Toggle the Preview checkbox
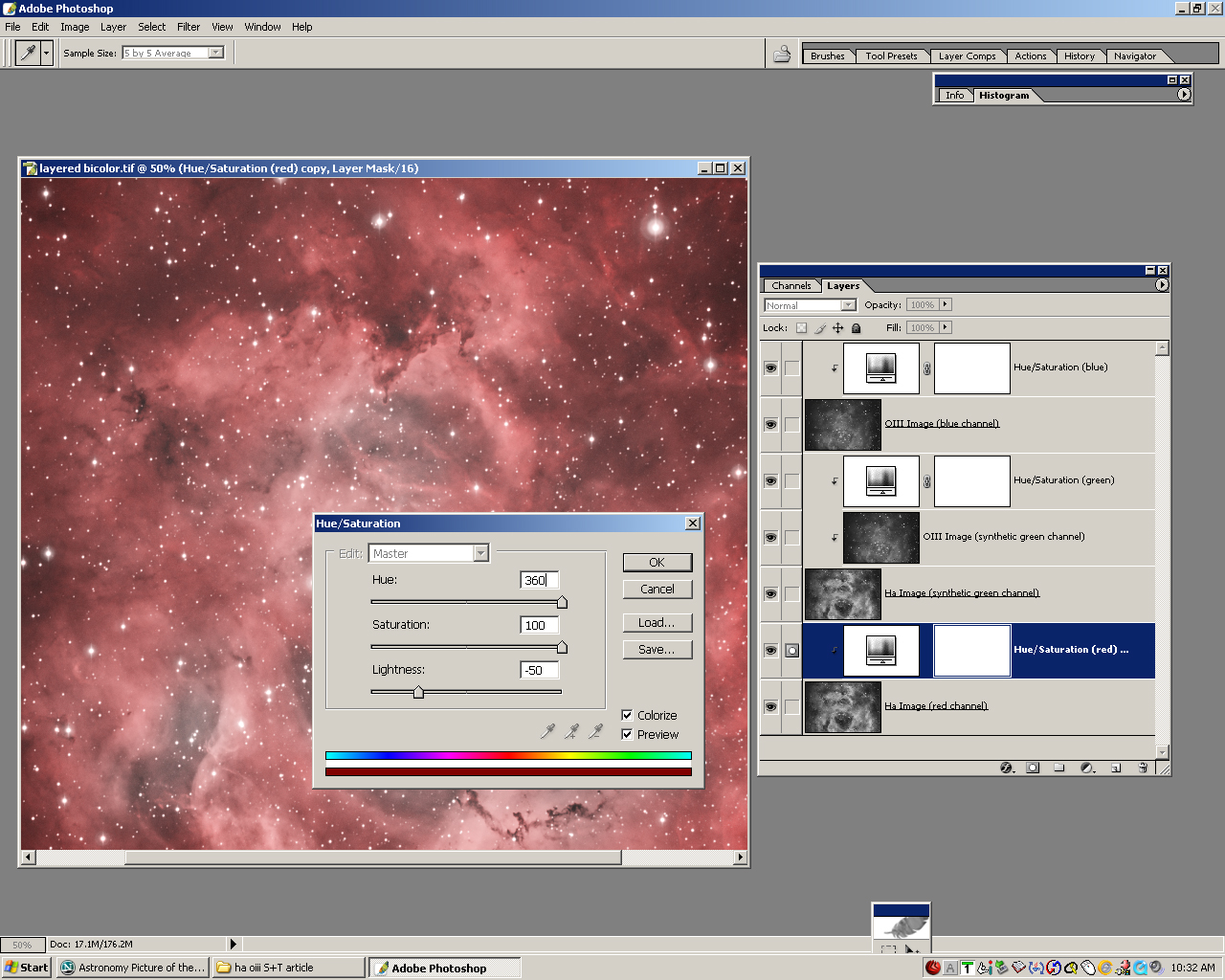Screen dimensions: 1225x980 [x=627, y=734]
